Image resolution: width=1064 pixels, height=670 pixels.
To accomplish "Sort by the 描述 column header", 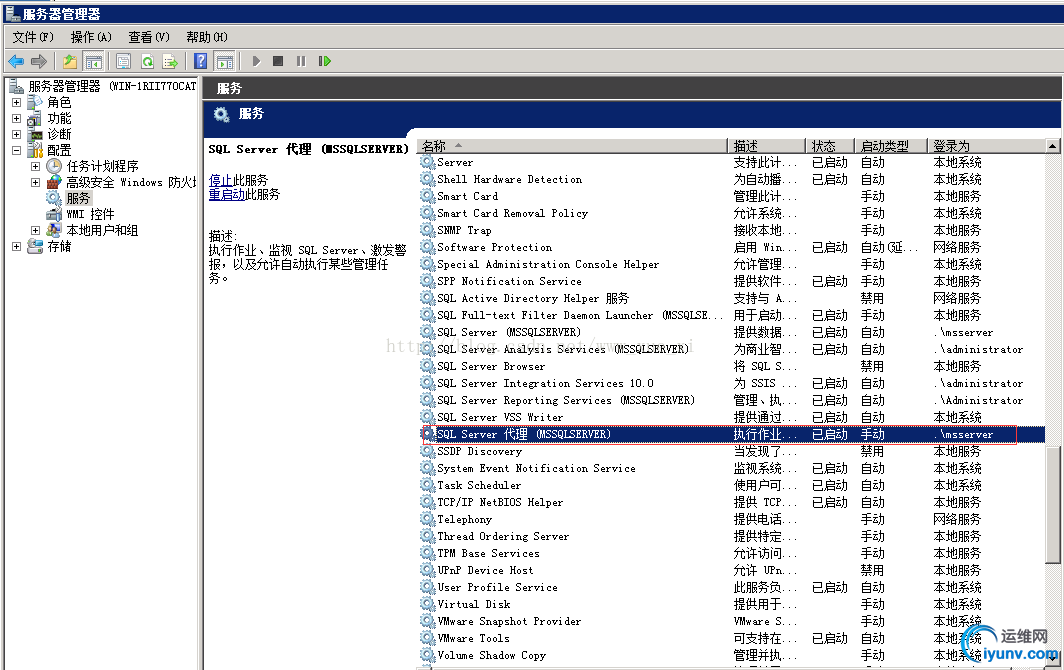I will [x=766, y=146].
